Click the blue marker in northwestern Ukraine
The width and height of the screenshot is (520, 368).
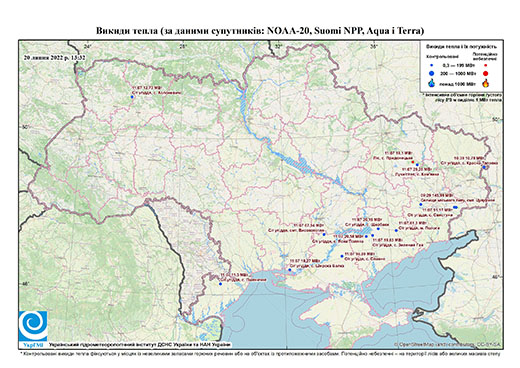coord(132,97)
